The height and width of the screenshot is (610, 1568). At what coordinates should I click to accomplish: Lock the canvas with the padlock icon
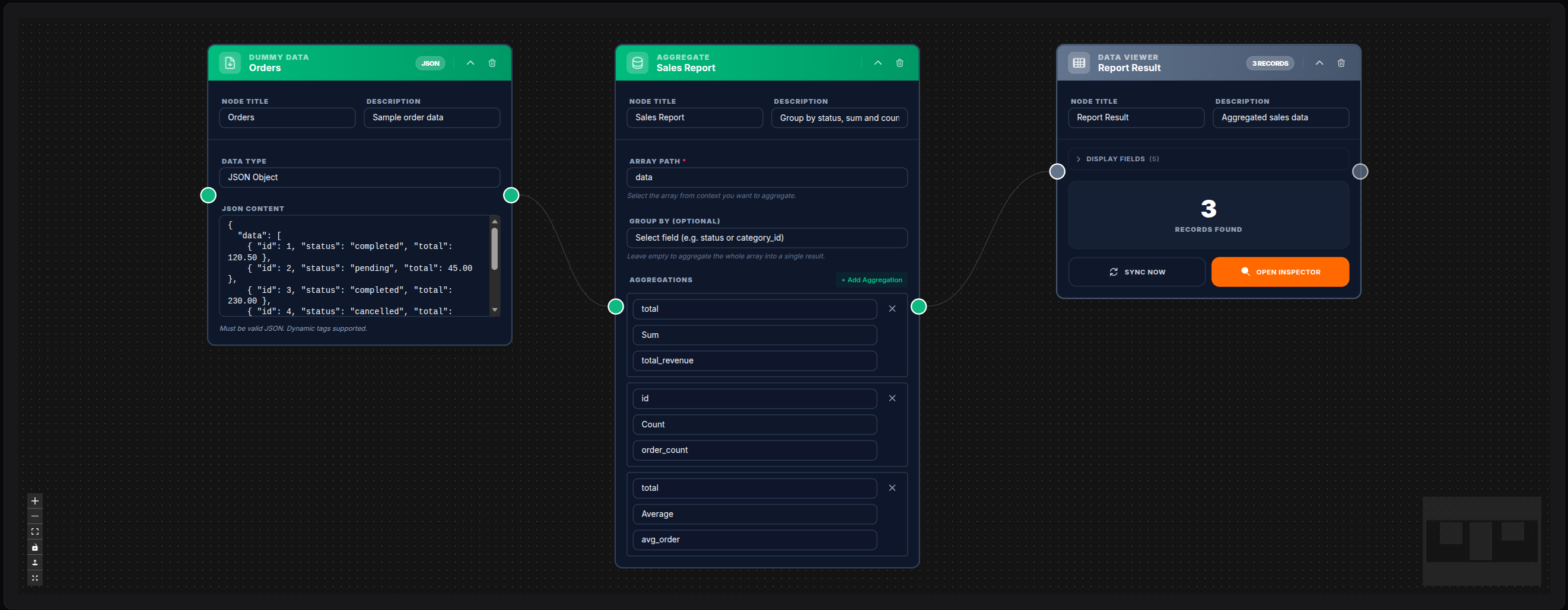34,547
